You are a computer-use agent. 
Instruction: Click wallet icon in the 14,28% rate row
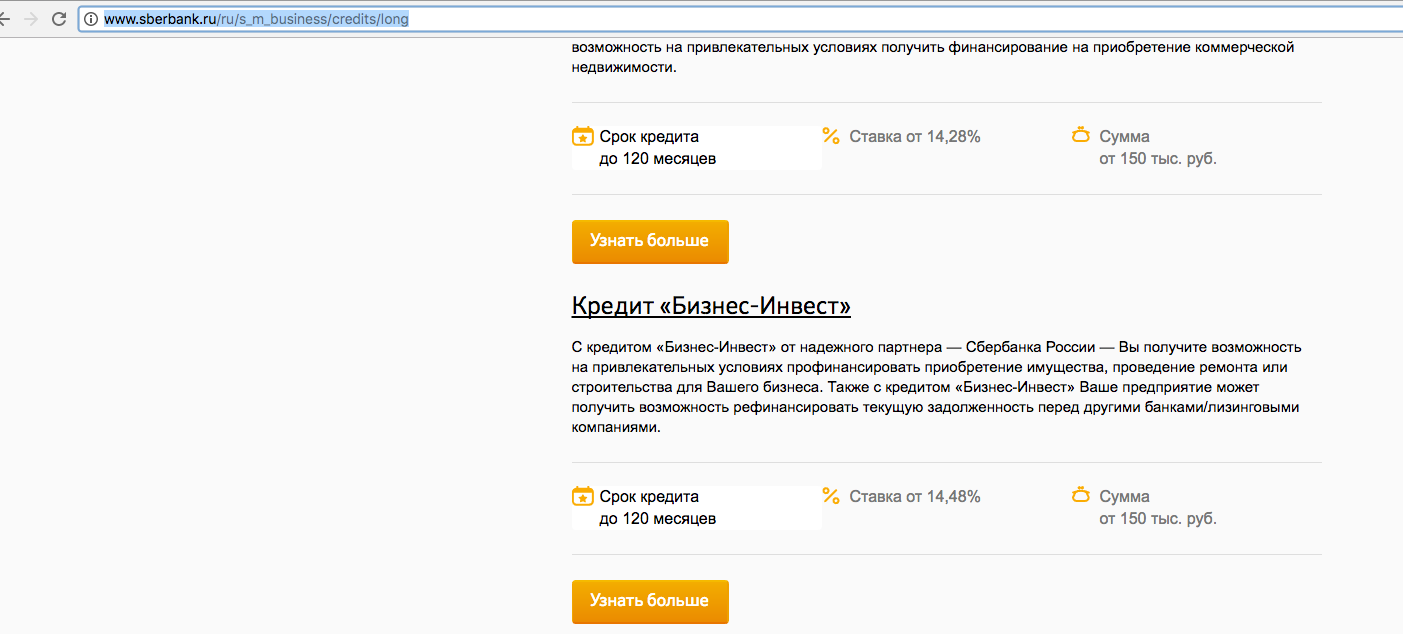[1080, 135]
